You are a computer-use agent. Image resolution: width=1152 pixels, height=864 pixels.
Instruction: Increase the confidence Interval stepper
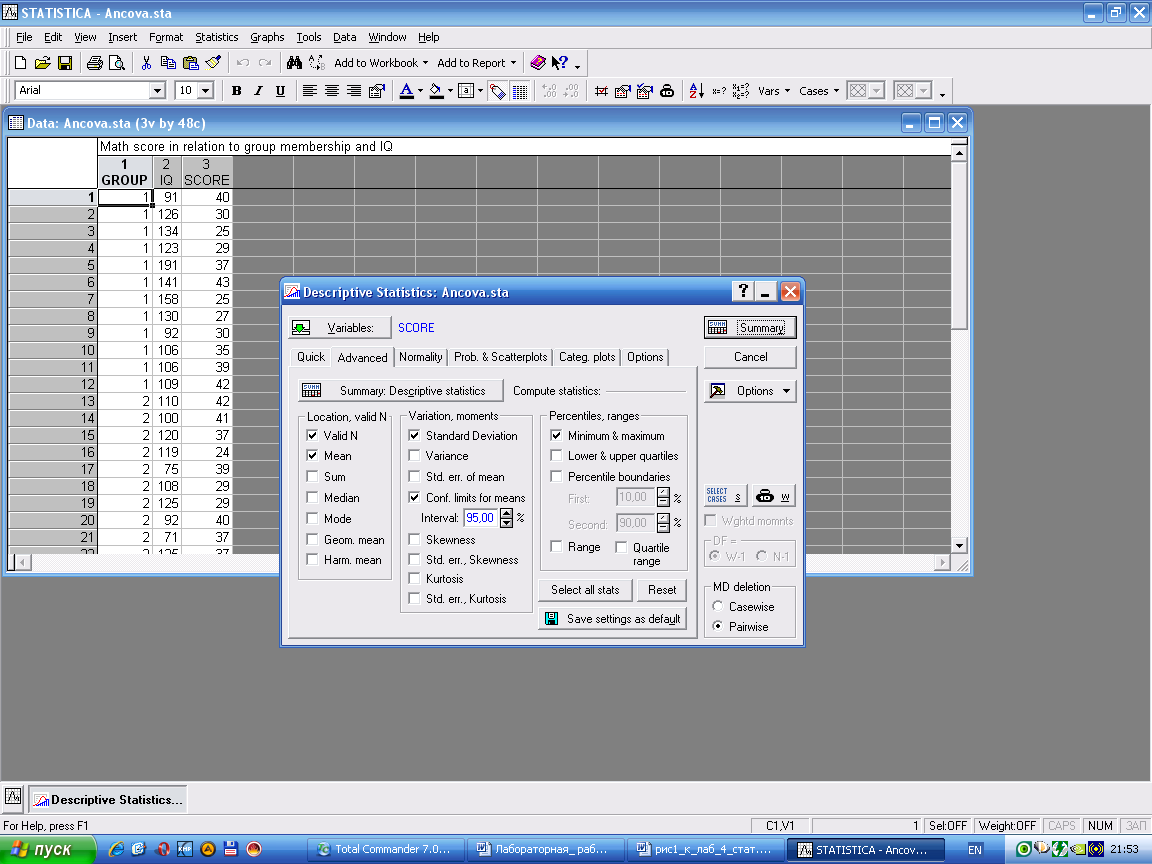click(x=506, y=514)
